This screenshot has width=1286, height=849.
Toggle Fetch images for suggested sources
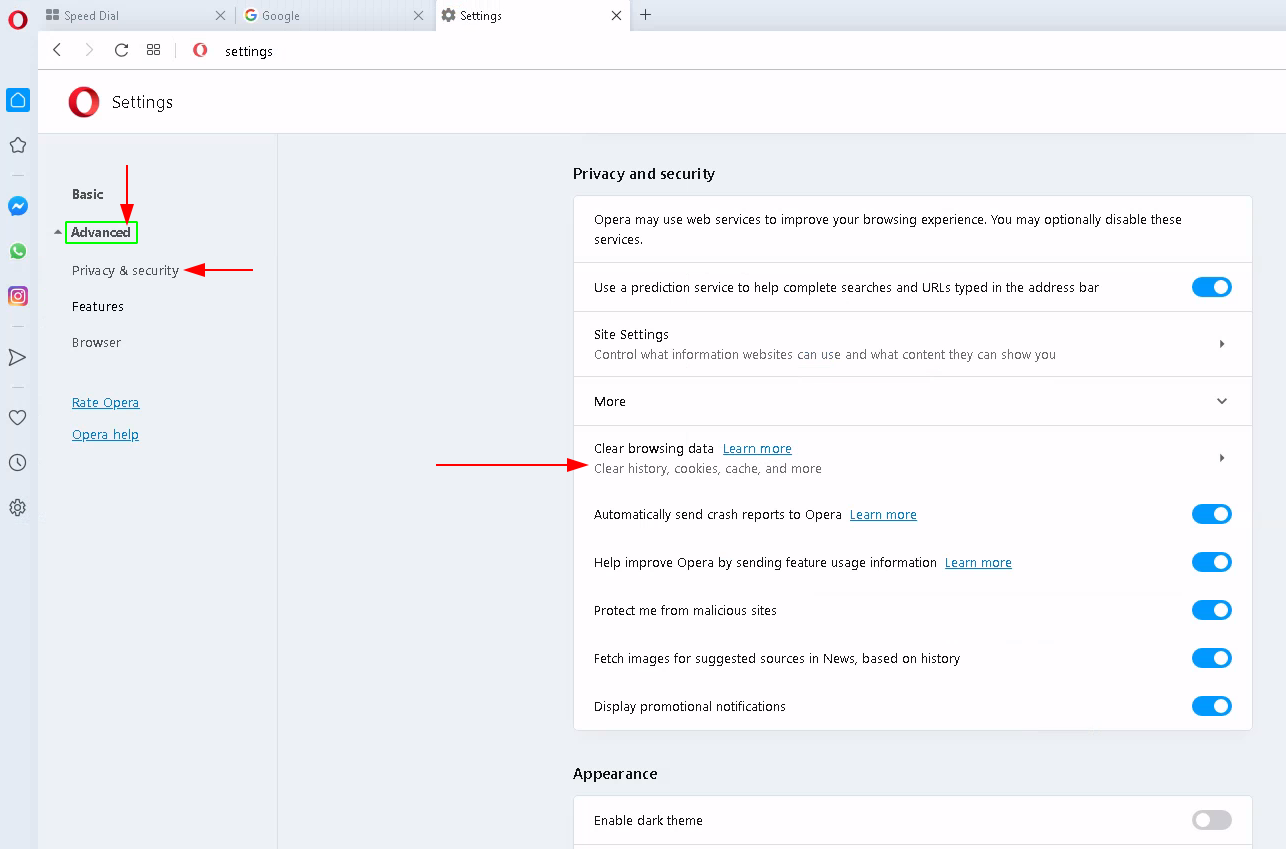click(x=1211, y=658)
